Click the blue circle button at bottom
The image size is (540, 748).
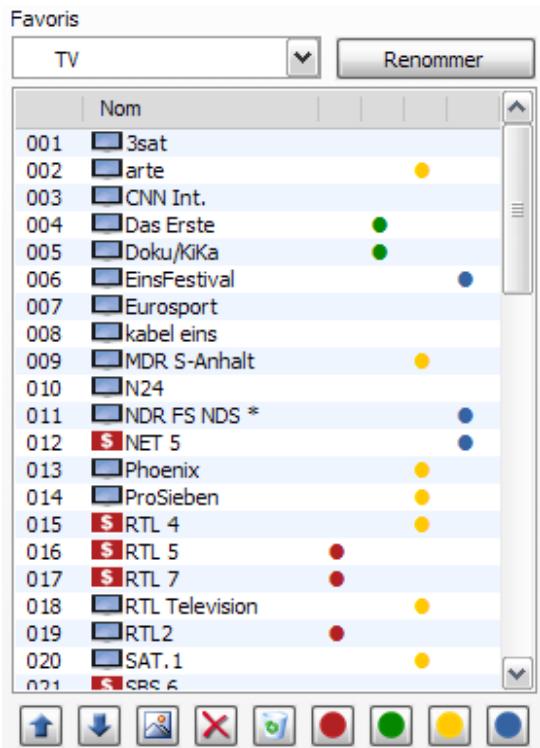(508, 726)
